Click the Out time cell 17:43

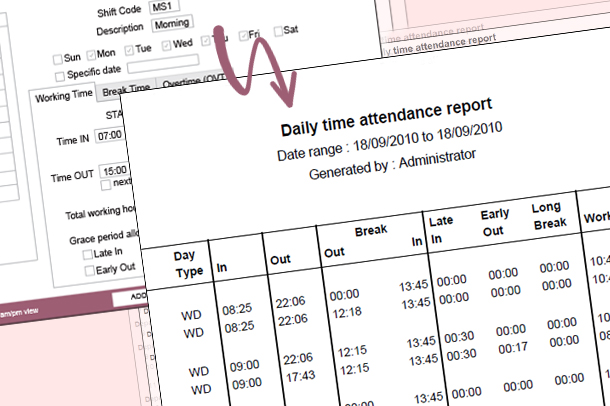pyautogui.click(x=300, y=376)
